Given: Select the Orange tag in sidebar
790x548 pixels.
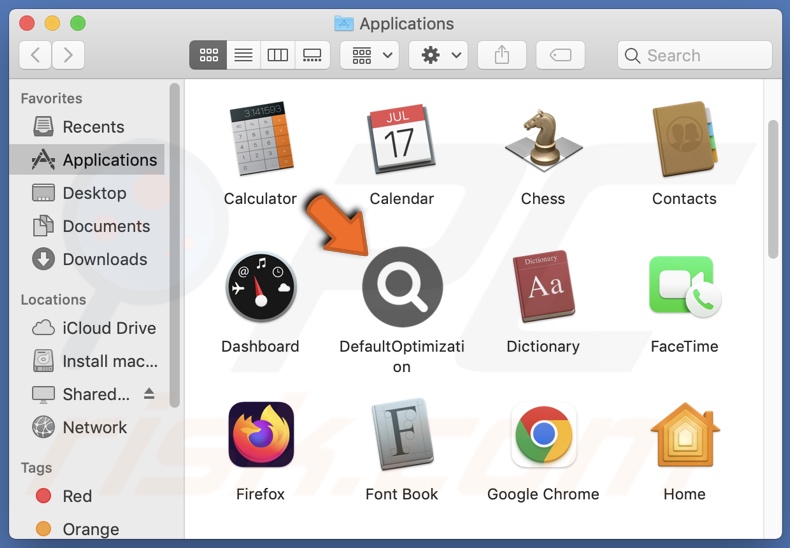Looking at the screenshot, I should pos(87,529).
